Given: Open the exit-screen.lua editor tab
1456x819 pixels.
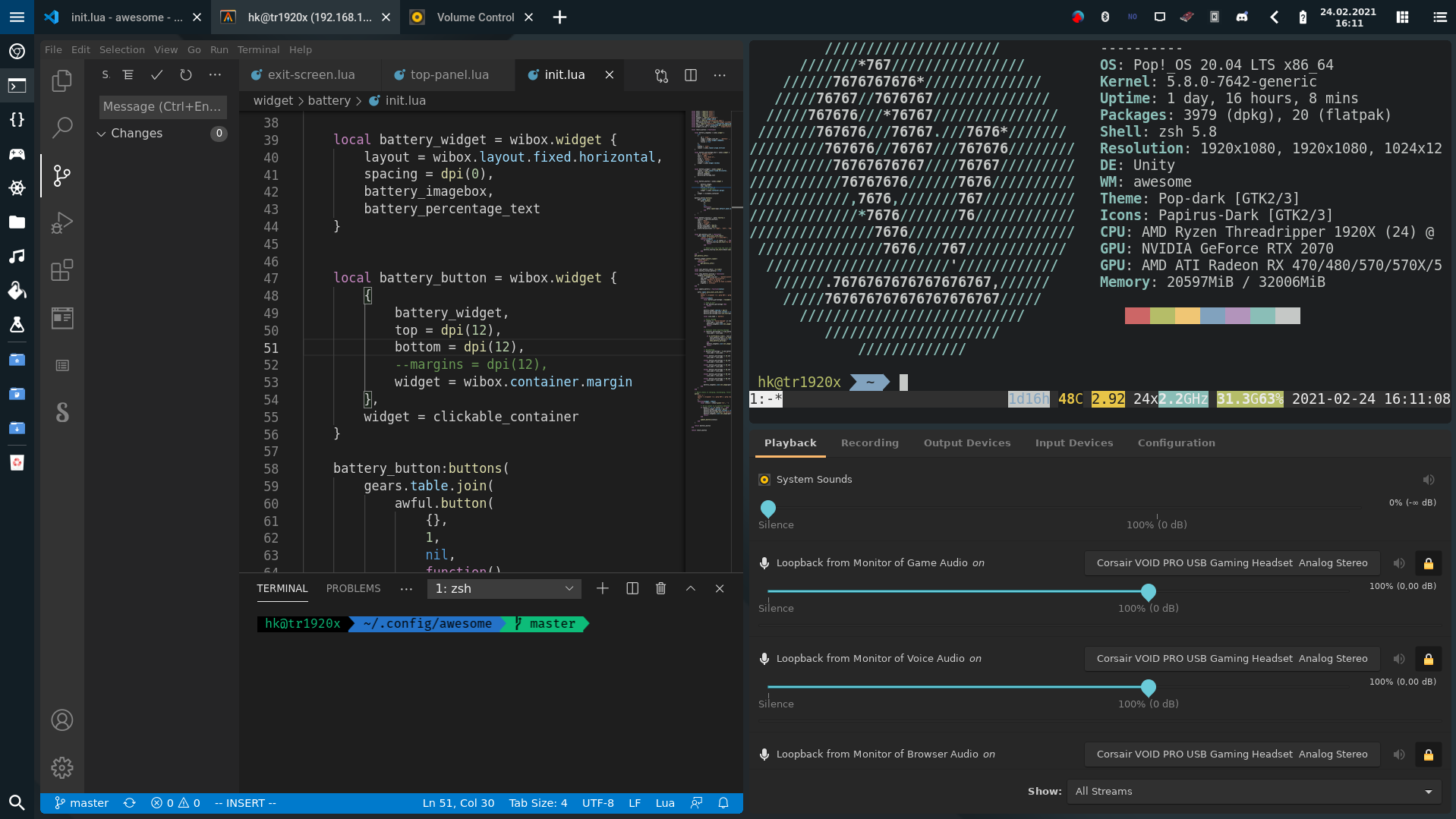Looking at the screenshot, I should 311,75.
